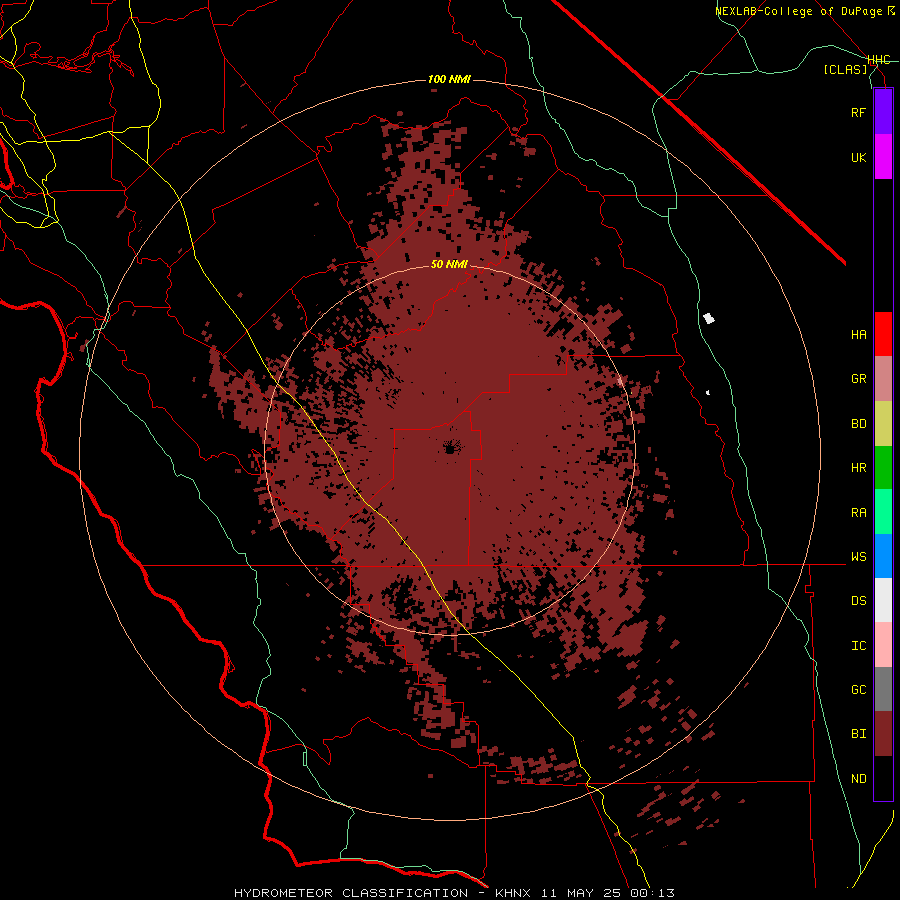
Task: Click the DS legend label
Action: 858,600
